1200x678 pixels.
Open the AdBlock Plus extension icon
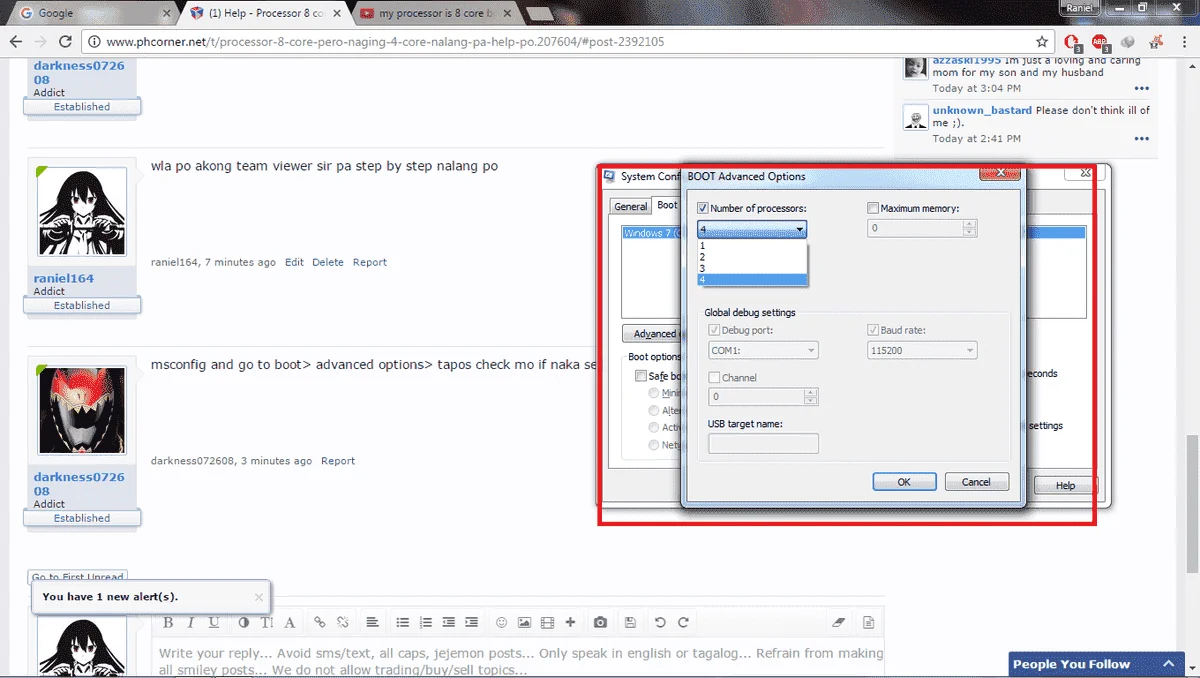click(x=1099, y=42)
